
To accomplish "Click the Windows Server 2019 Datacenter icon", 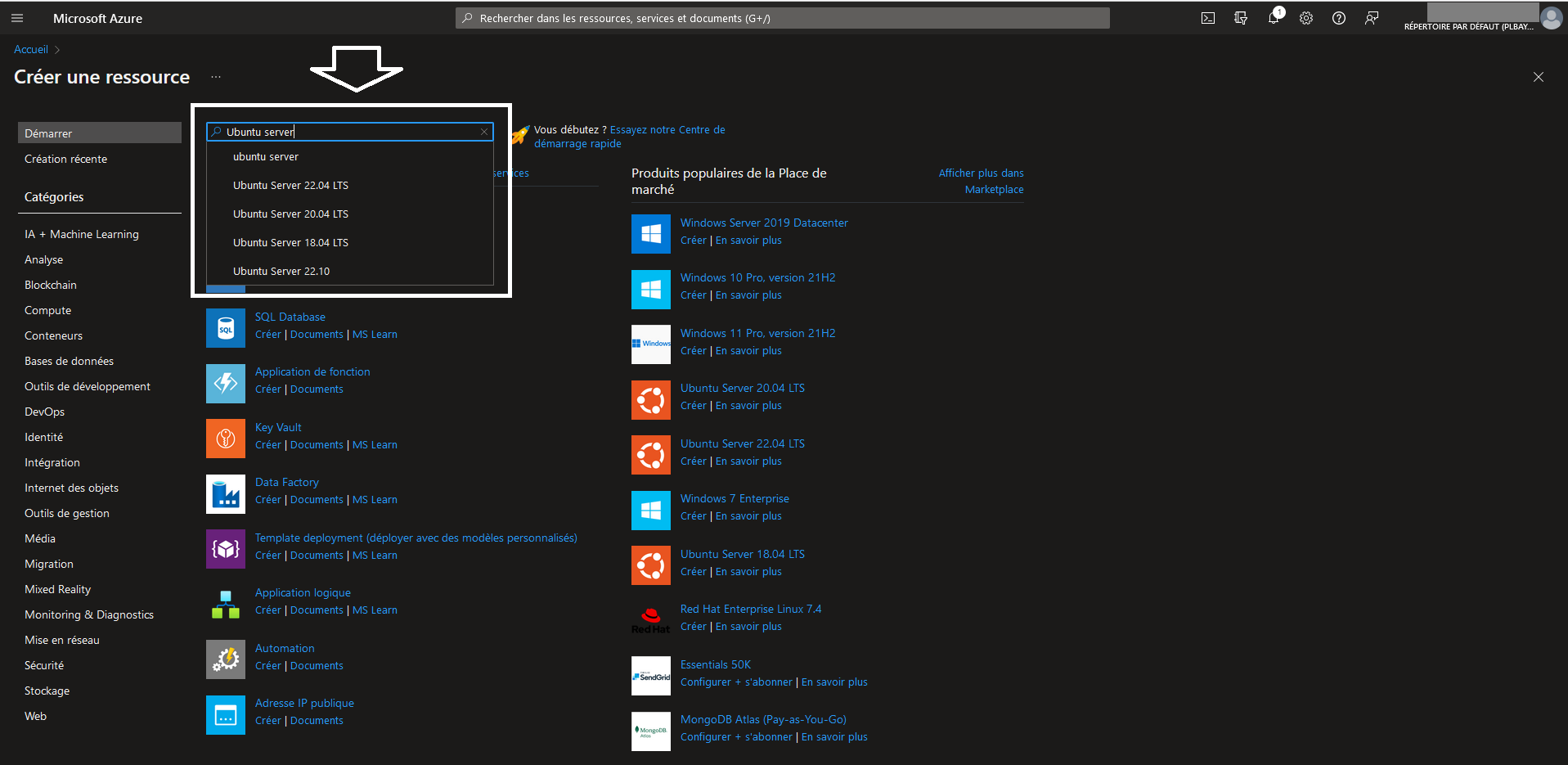I will click(x=651, y=234).
